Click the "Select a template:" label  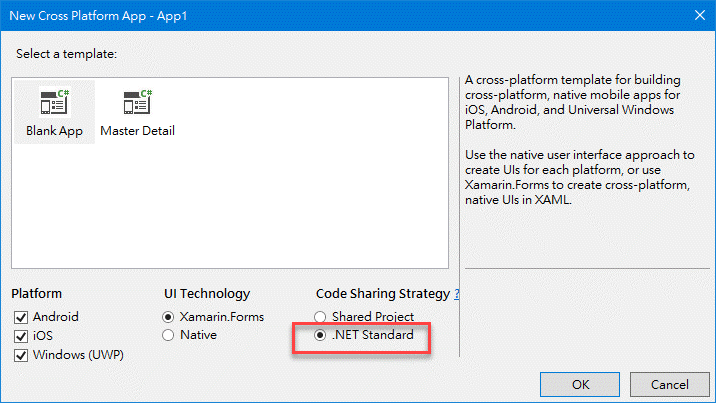point(67,54)
